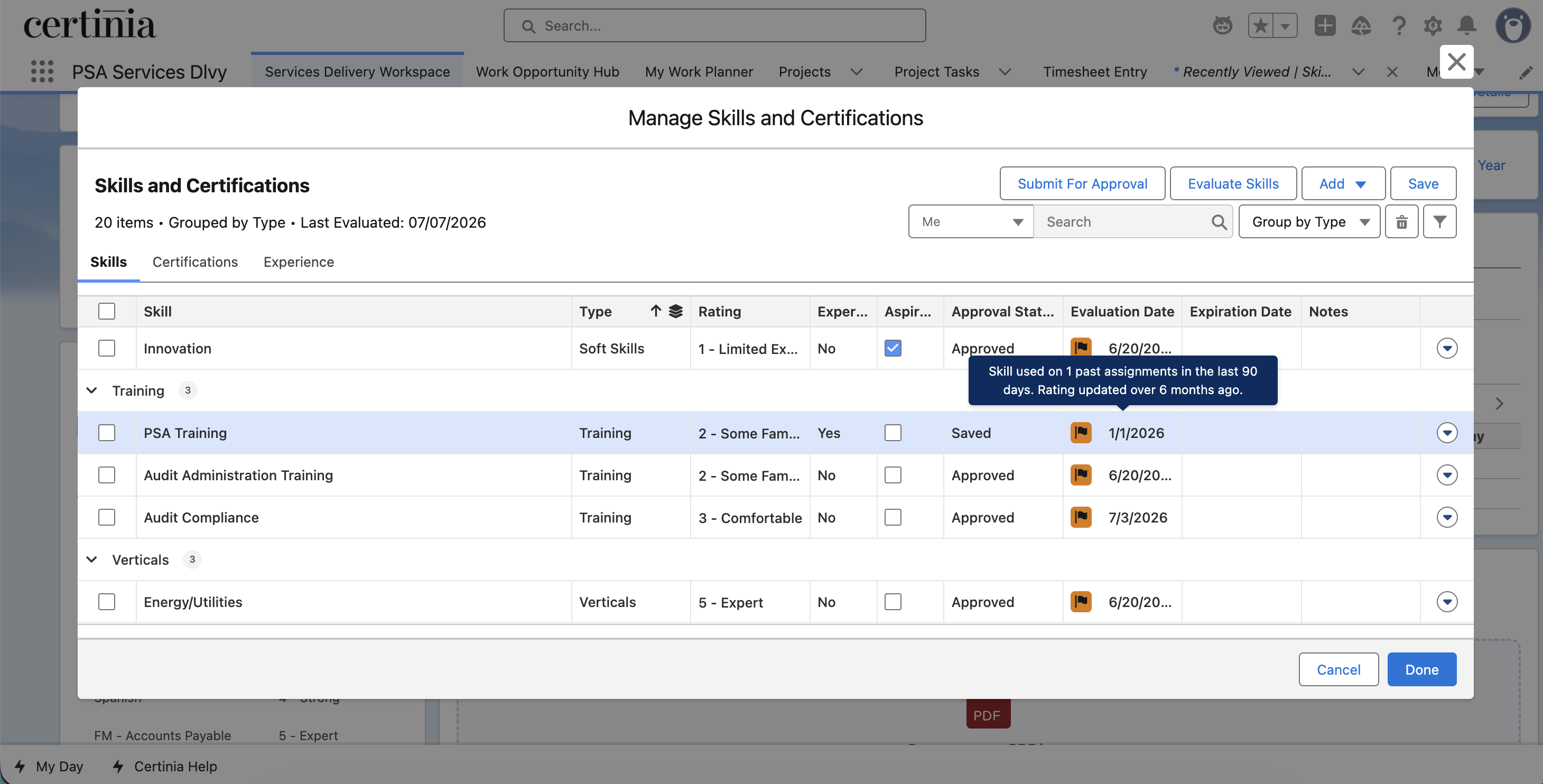Open the App Launcher grid icon

click(x=42, y=71)
